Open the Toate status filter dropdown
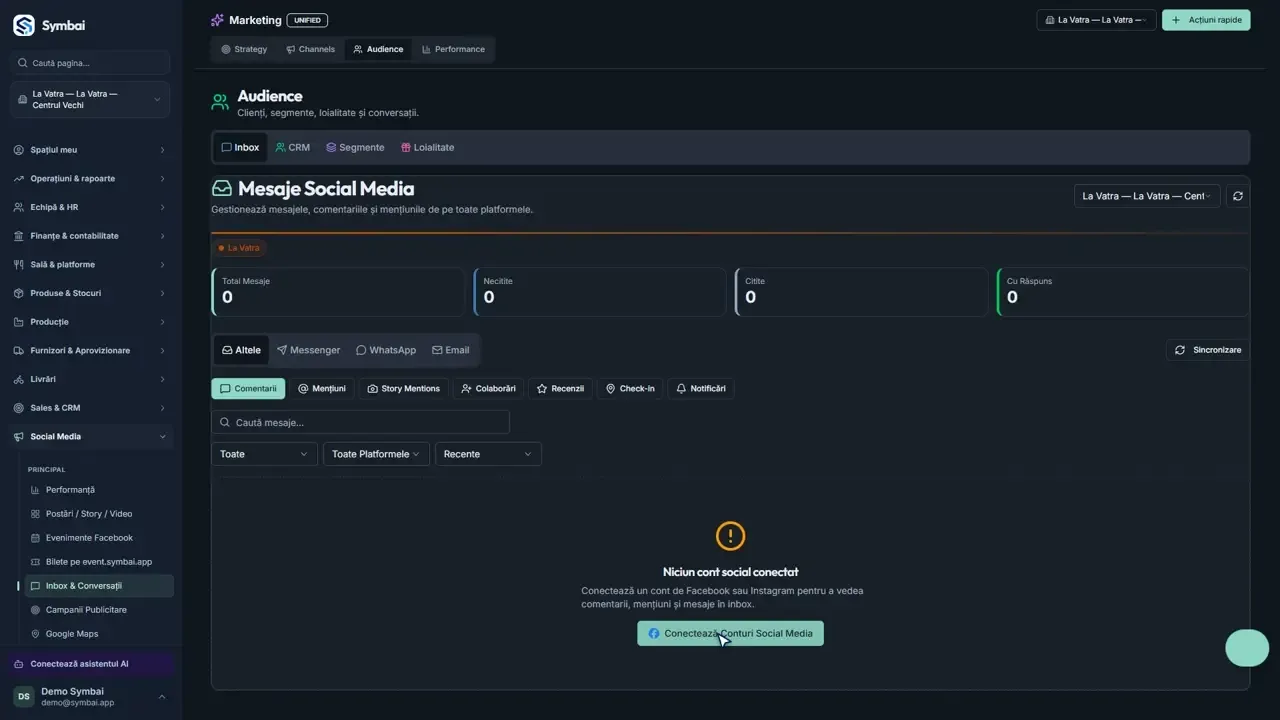Screen dimensions: 1280x720 coord(264,454)
